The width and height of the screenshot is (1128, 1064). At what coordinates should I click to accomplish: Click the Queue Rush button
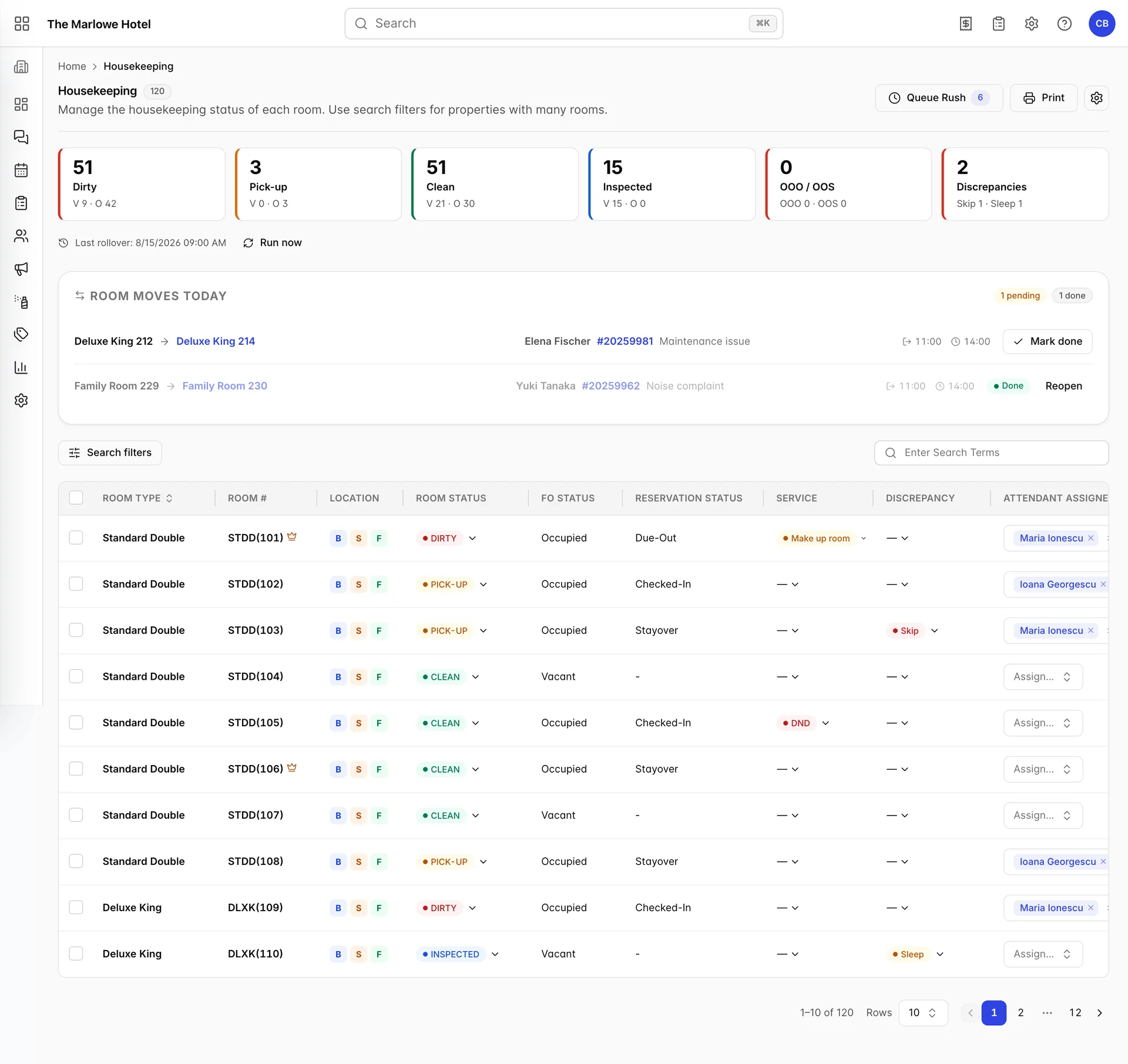[939, 98]
